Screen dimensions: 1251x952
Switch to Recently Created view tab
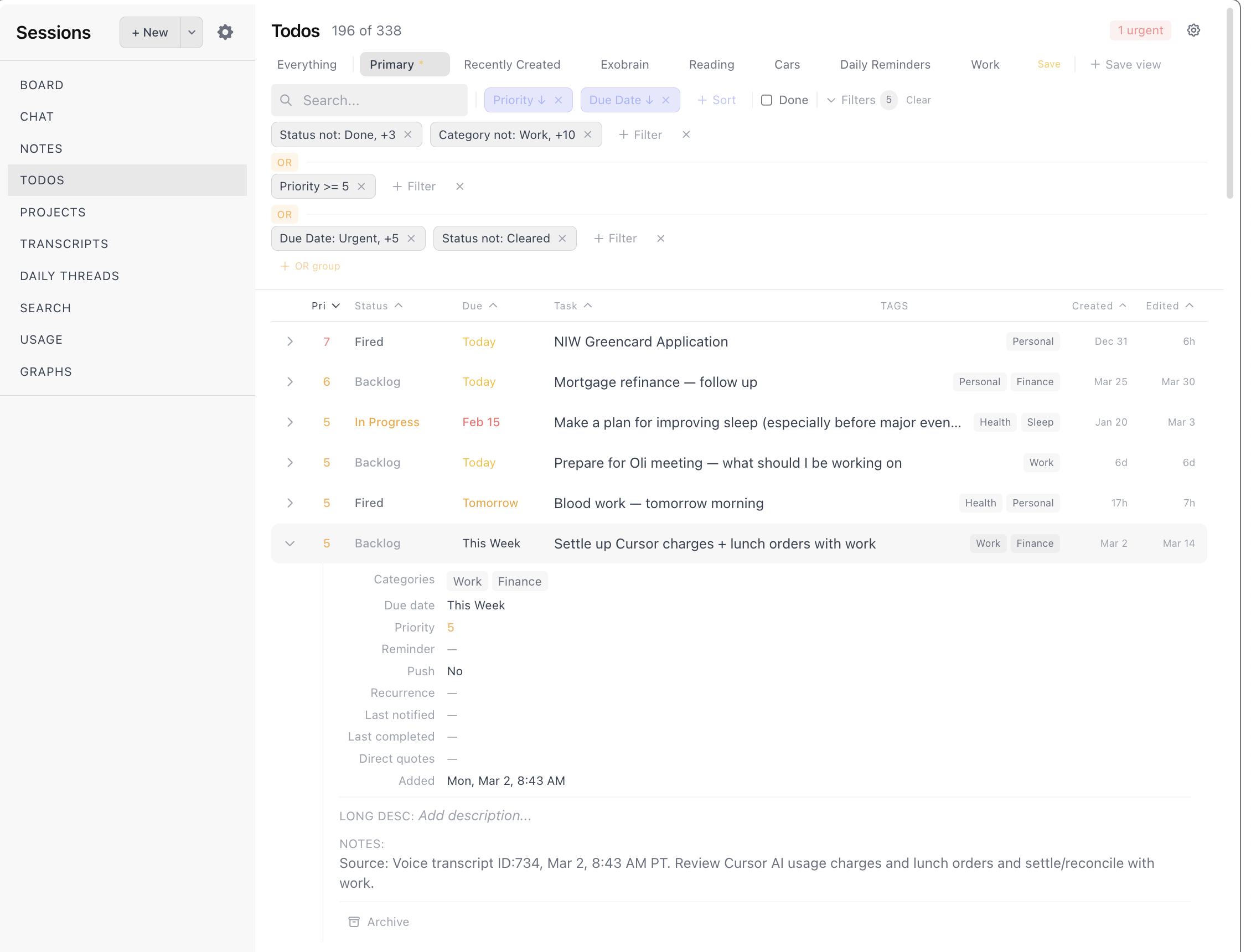511,65
